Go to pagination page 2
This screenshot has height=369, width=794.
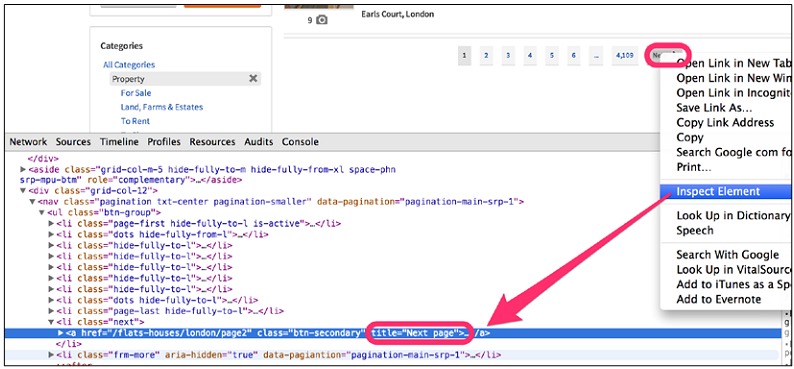pyautogui.click(x=486, y=55)
